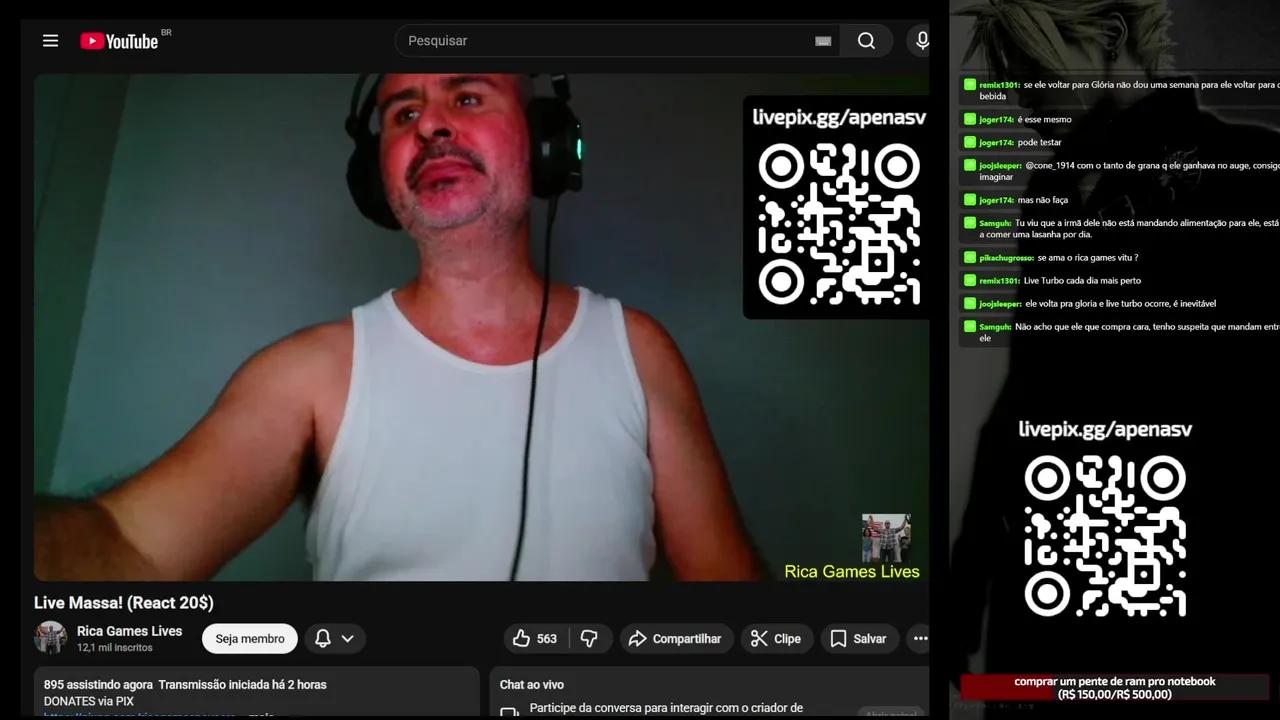Click DONATES via PIX description line
This screenshot has width=1280, height=720.
point(89,702)
